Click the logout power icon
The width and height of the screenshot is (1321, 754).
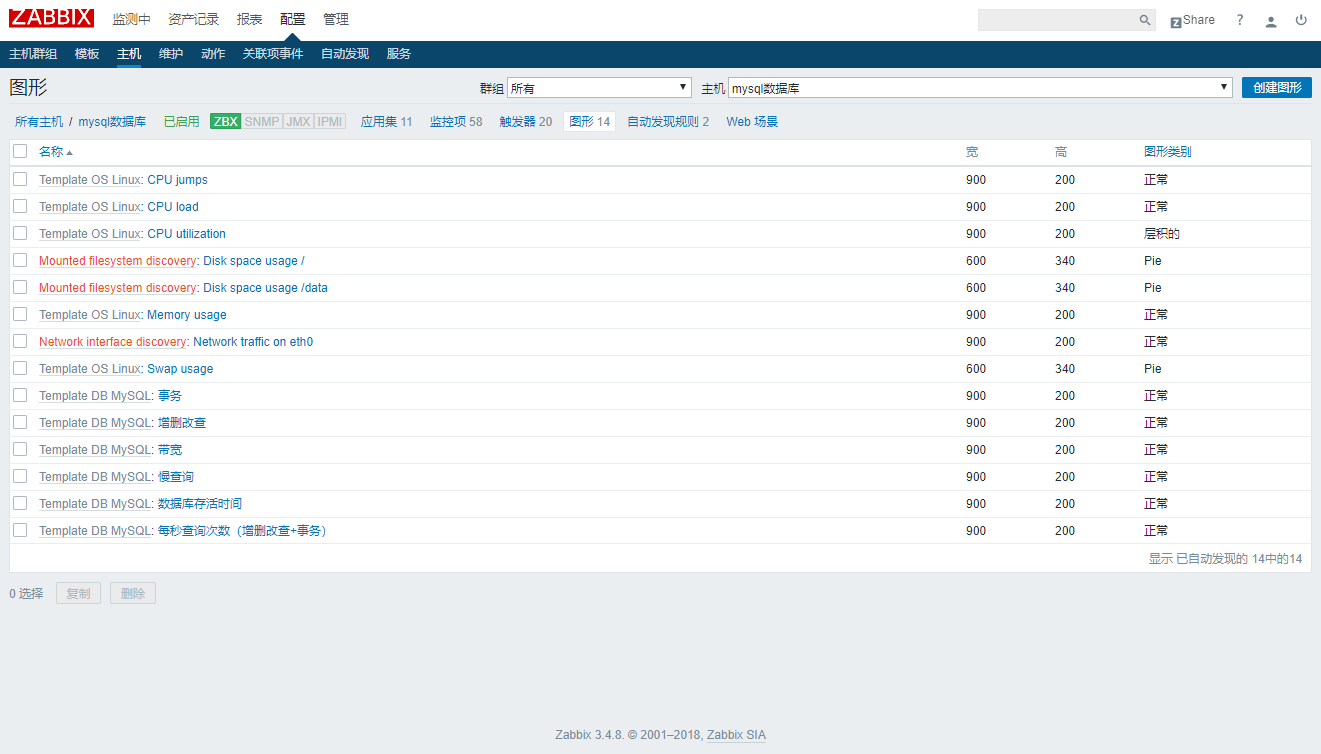click(x=1301, y=20)
